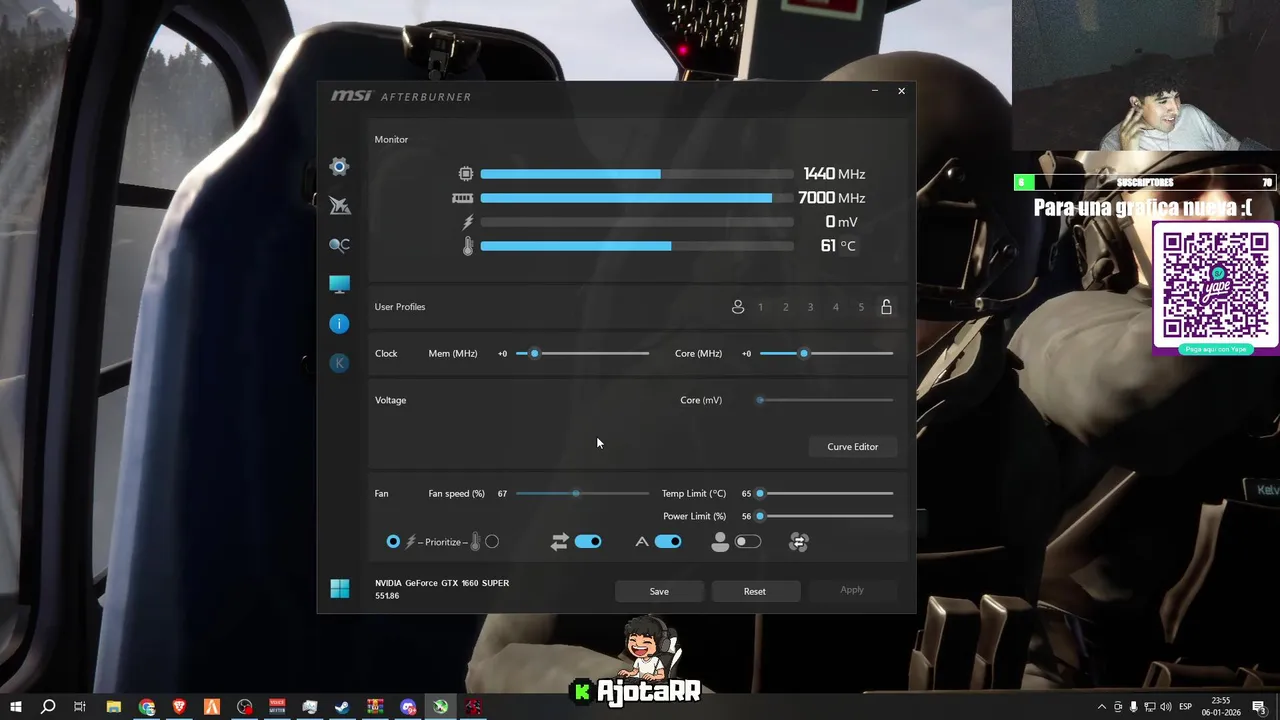Click the Core (MHz) clock slider
Viewport: 1280px width, 720px height.
[826, 353]
